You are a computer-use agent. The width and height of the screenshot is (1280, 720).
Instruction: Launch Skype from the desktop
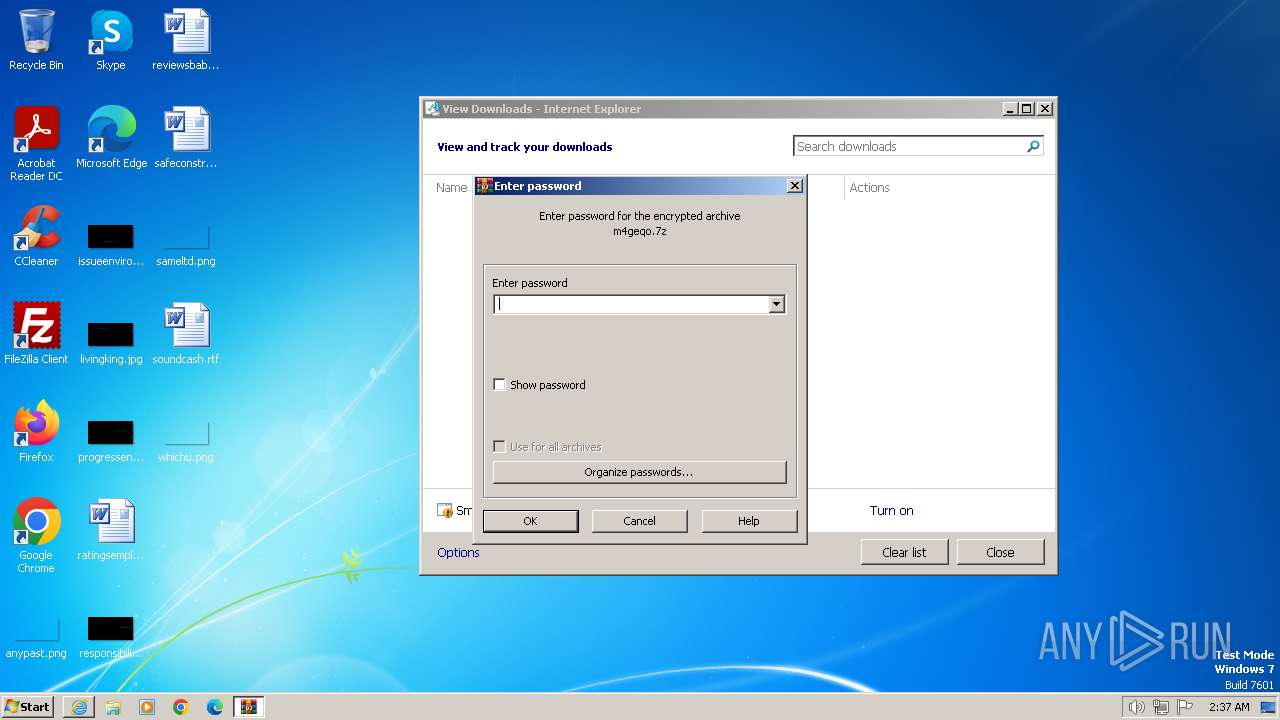click(x=110, y=40)
